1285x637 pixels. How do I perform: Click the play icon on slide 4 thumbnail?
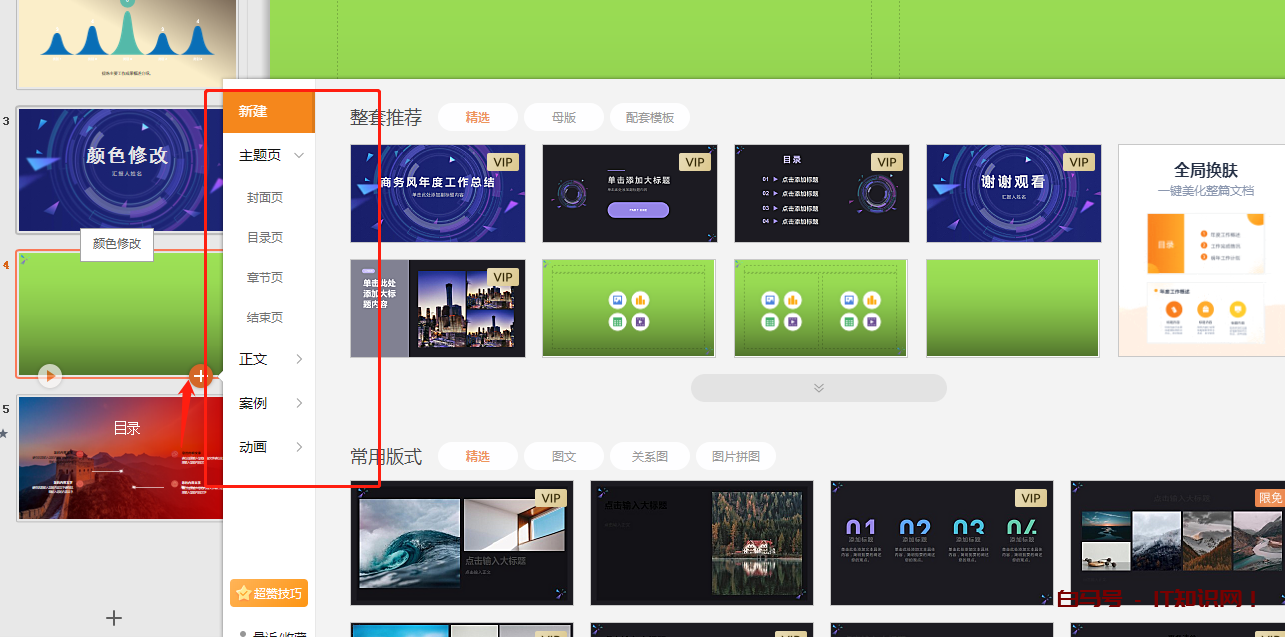coord(49,376)
